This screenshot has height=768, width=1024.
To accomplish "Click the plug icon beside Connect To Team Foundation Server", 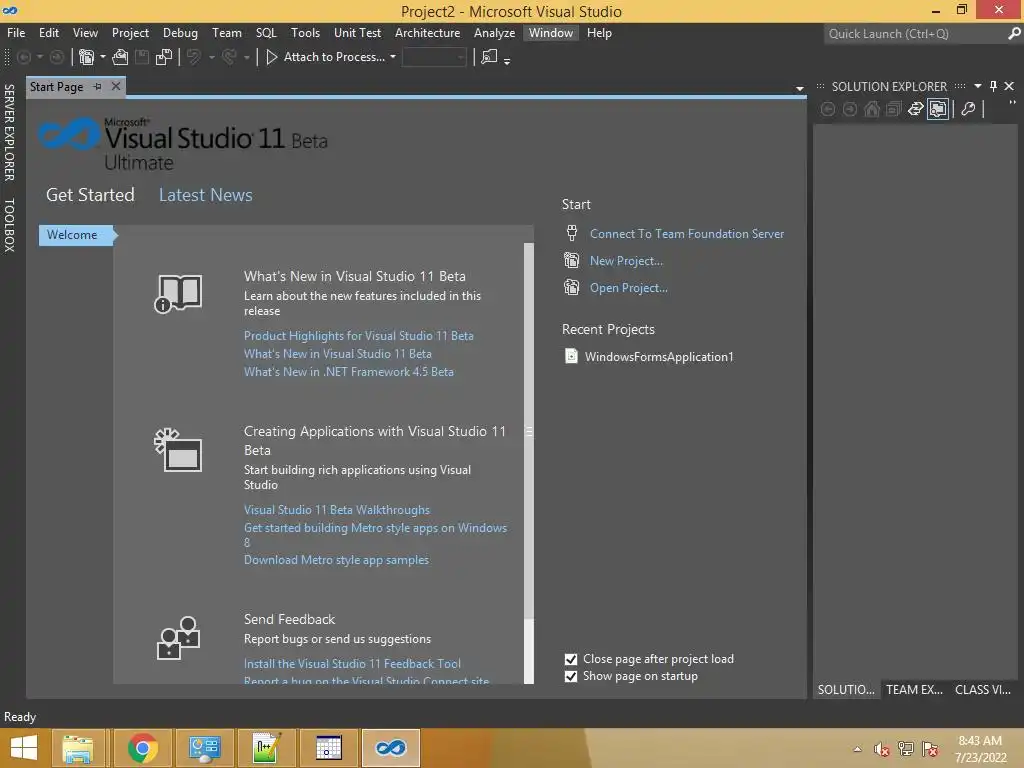I will [x=571, y=233].
